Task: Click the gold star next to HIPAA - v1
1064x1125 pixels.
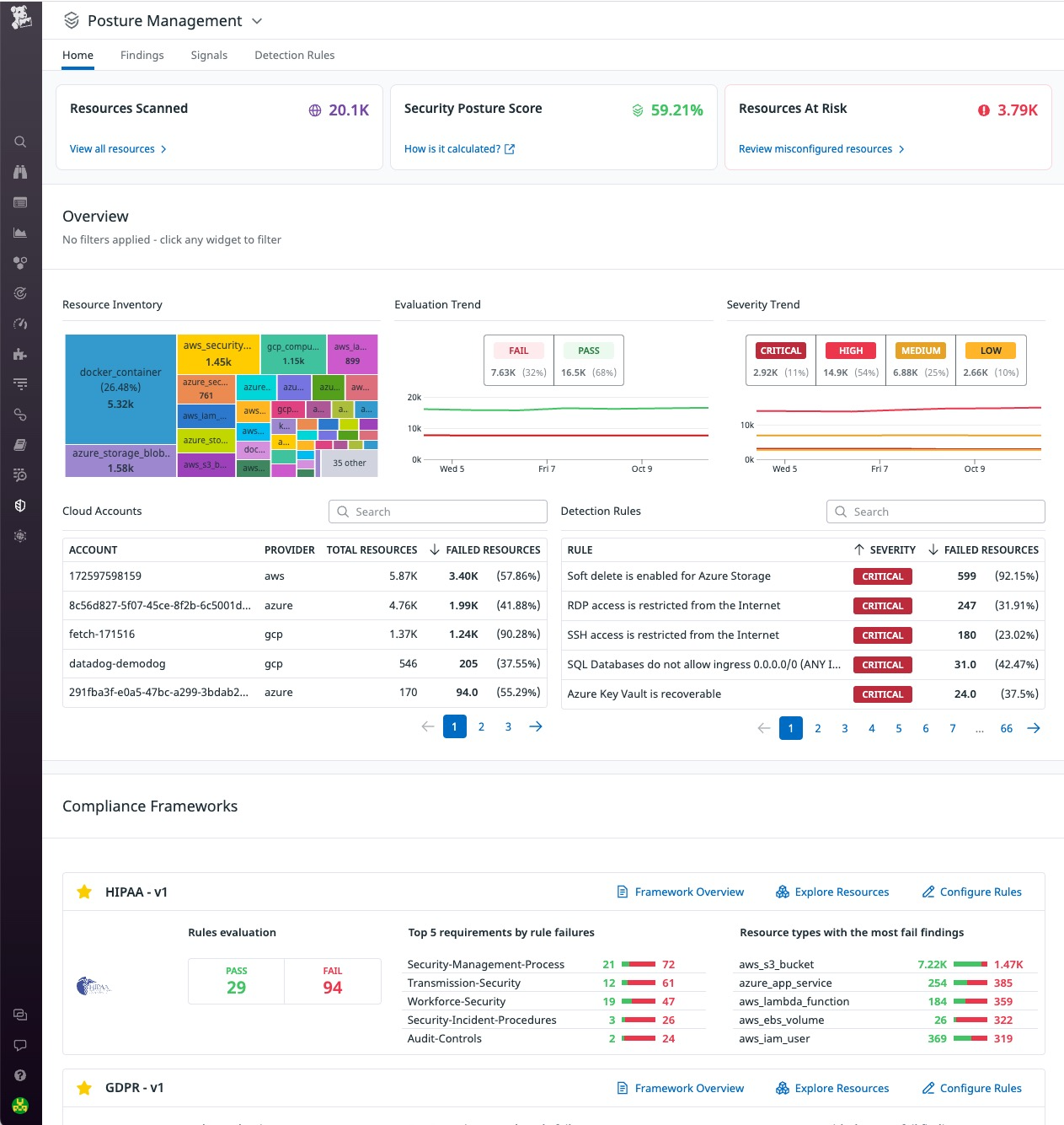Action: coord(84,892)
